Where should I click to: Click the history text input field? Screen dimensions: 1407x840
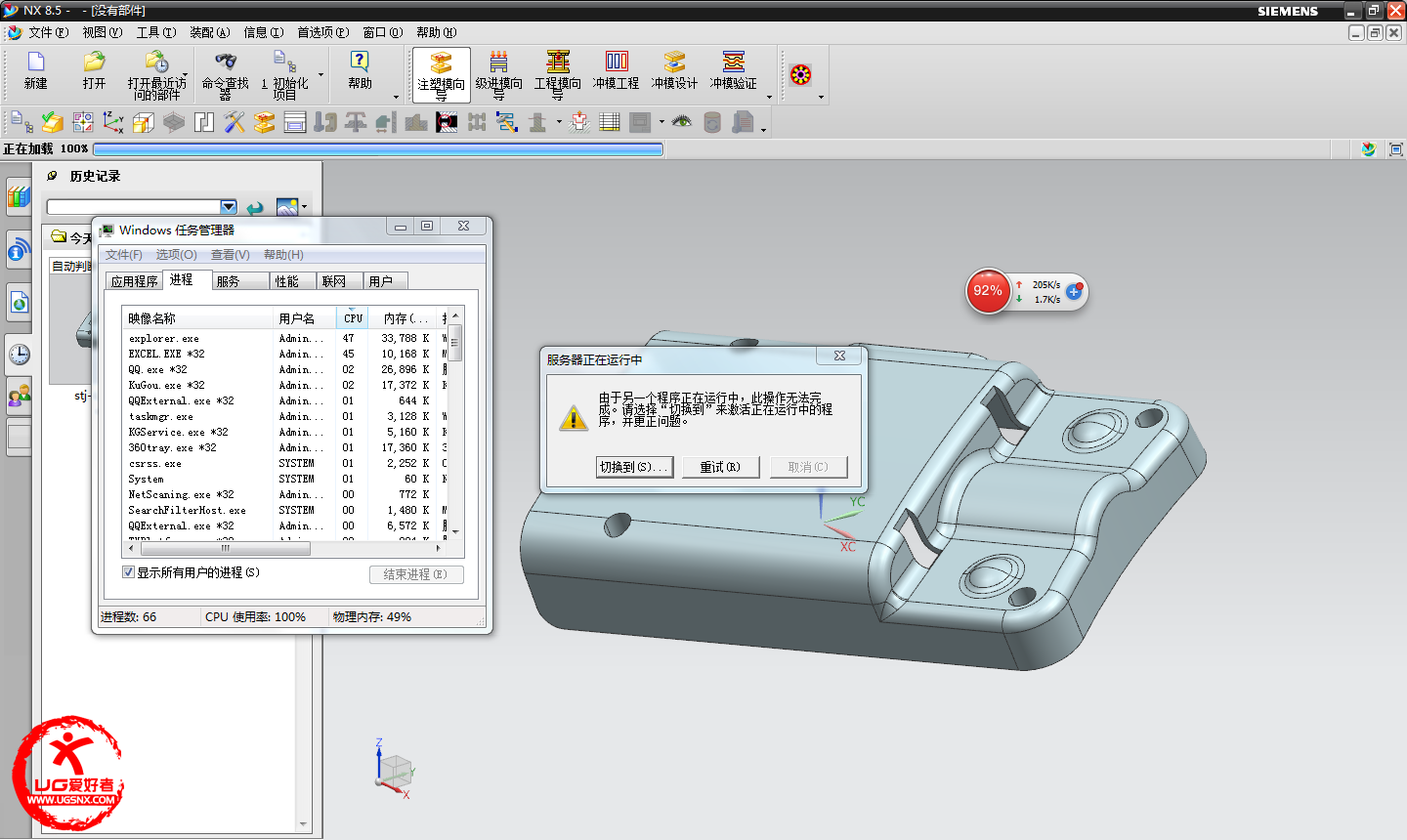click(134, 207)
